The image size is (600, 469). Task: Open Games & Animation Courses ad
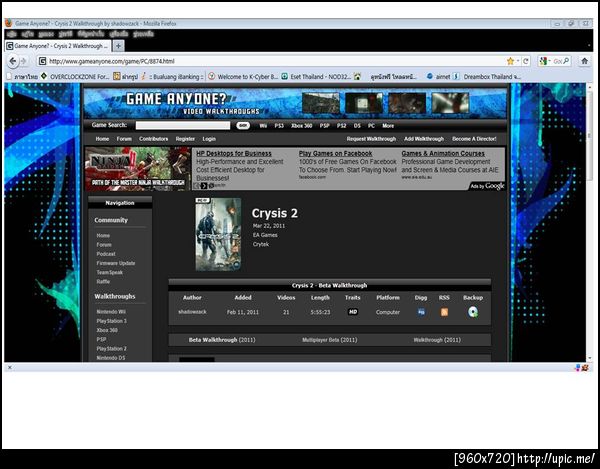[x=443, y=153]
